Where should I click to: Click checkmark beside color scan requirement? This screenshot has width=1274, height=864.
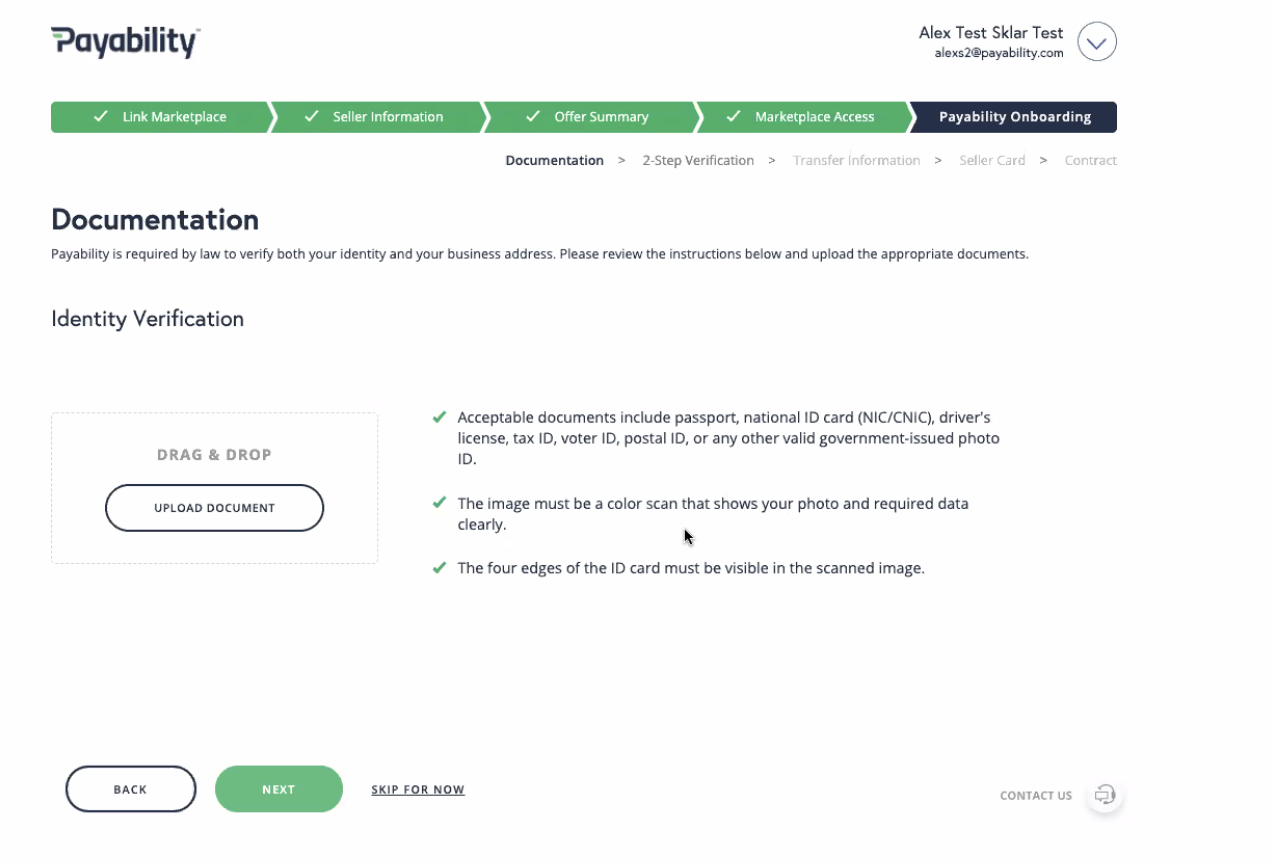(439, 503)
